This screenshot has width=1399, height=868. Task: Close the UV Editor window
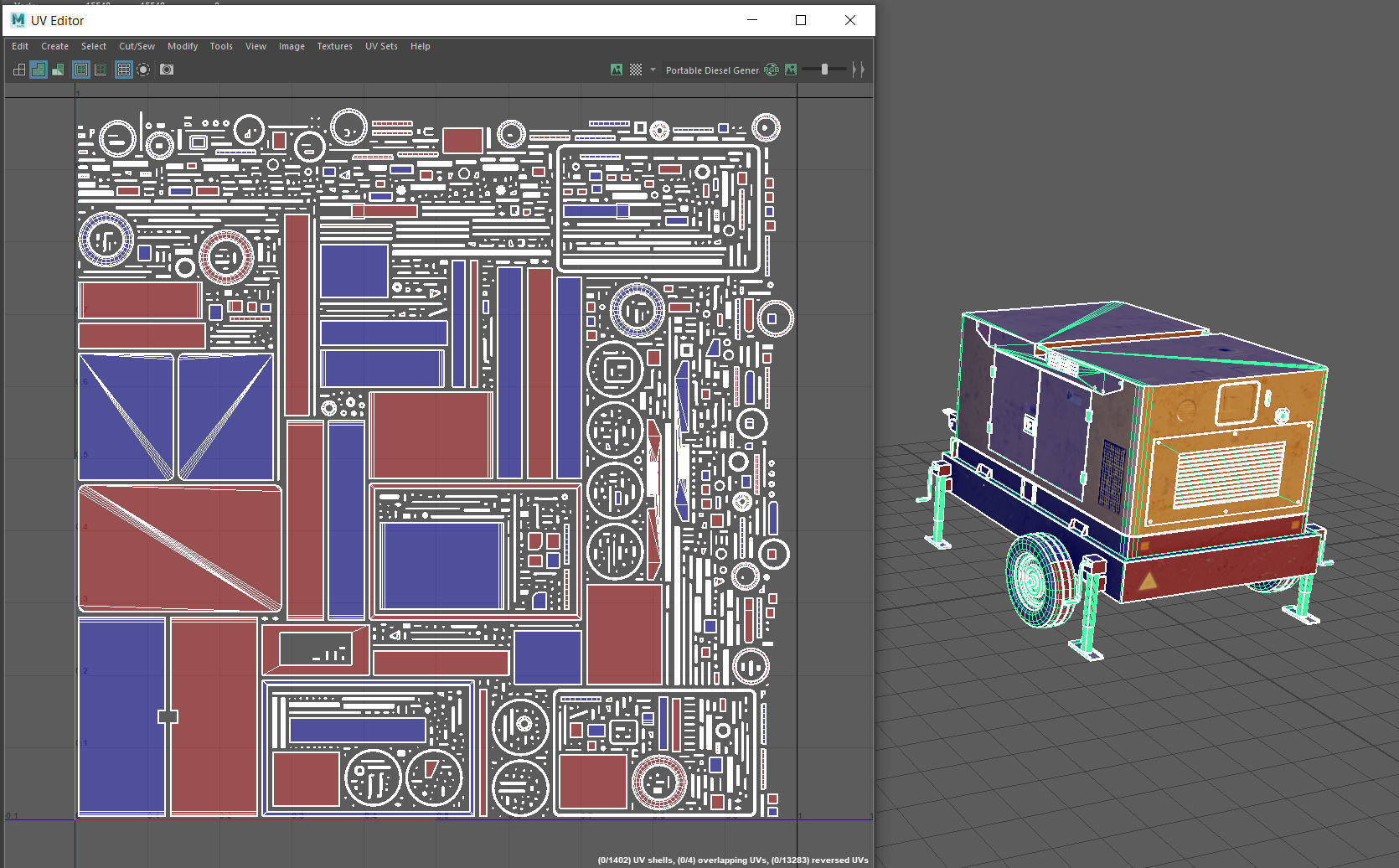(x=850, y=20)
